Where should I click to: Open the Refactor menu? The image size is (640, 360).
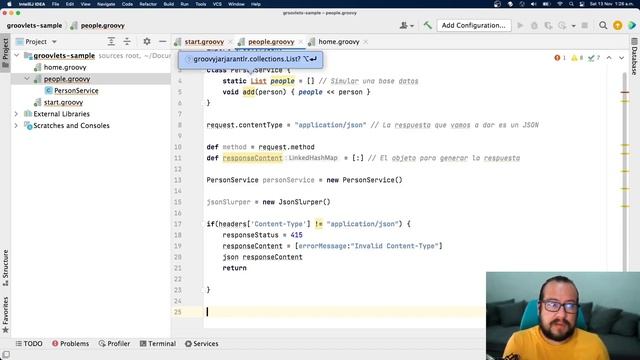pyautogui.click(x=148, y=4)
